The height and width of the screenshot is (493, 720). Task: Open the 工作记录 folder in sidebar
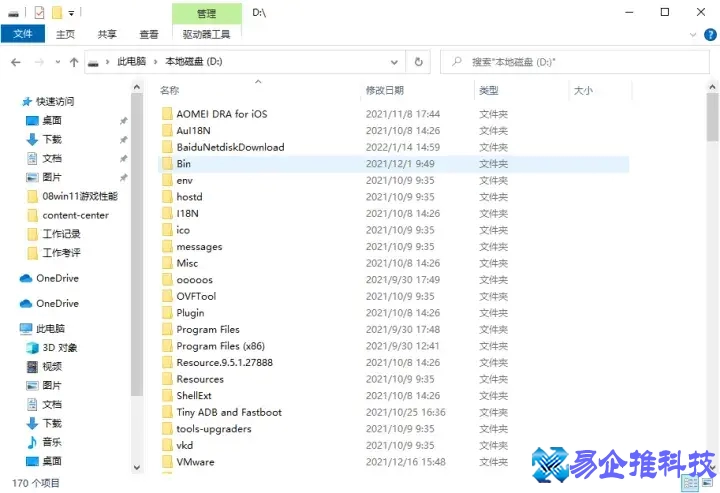point(61,234)
